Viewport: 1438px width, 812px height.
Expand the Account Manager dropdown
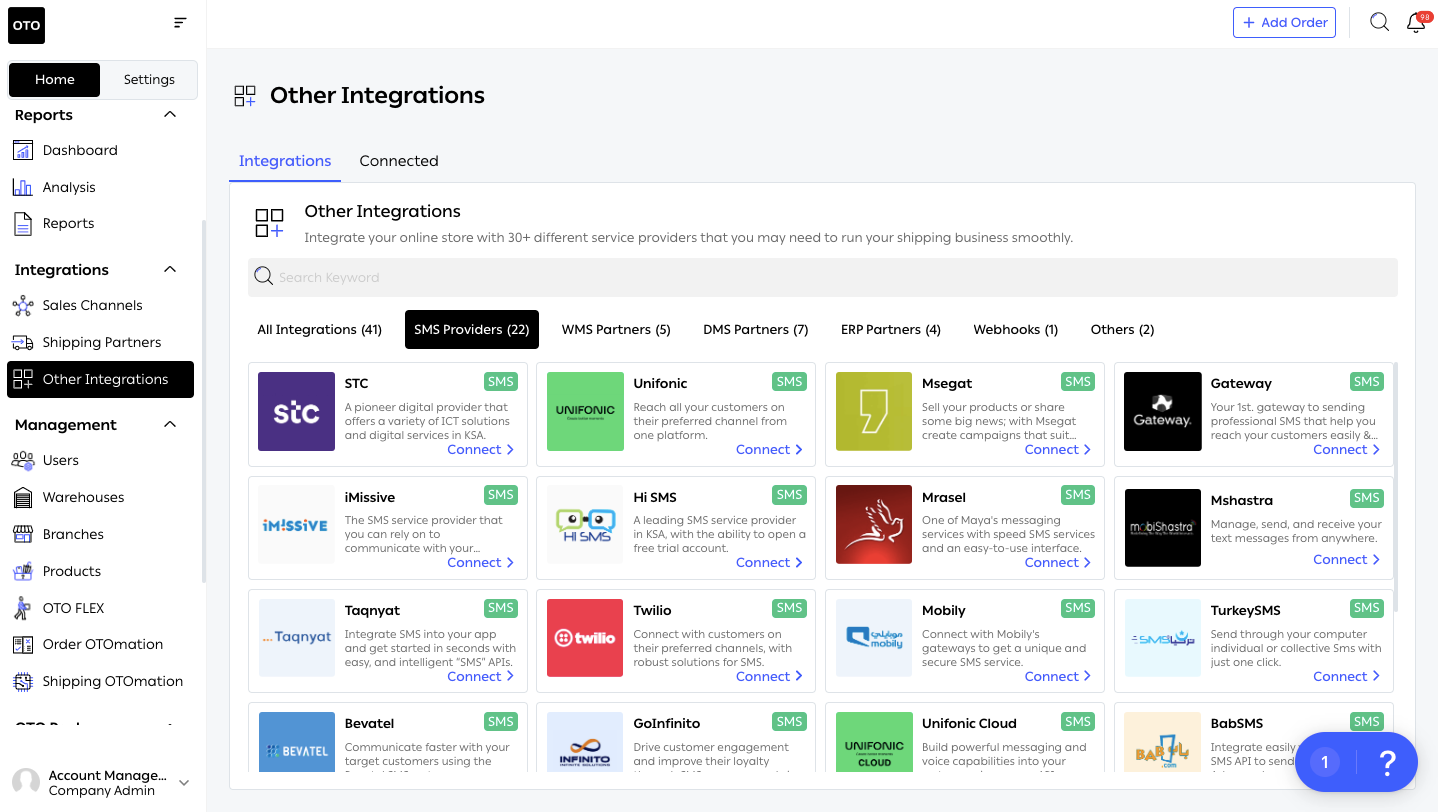pos(183,782)
